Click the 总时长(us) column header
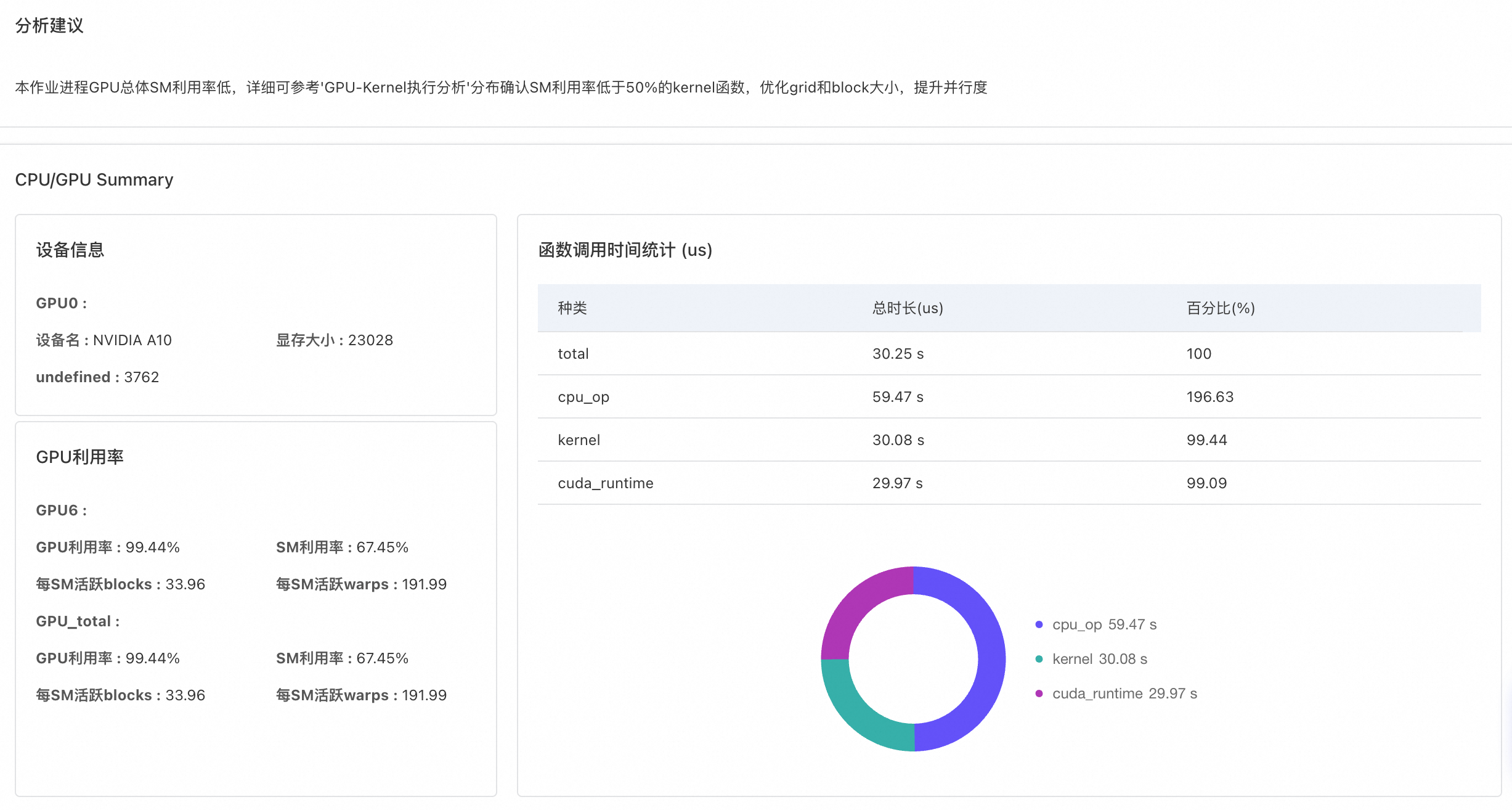1512x810 pixels. [x=907, y=308]
